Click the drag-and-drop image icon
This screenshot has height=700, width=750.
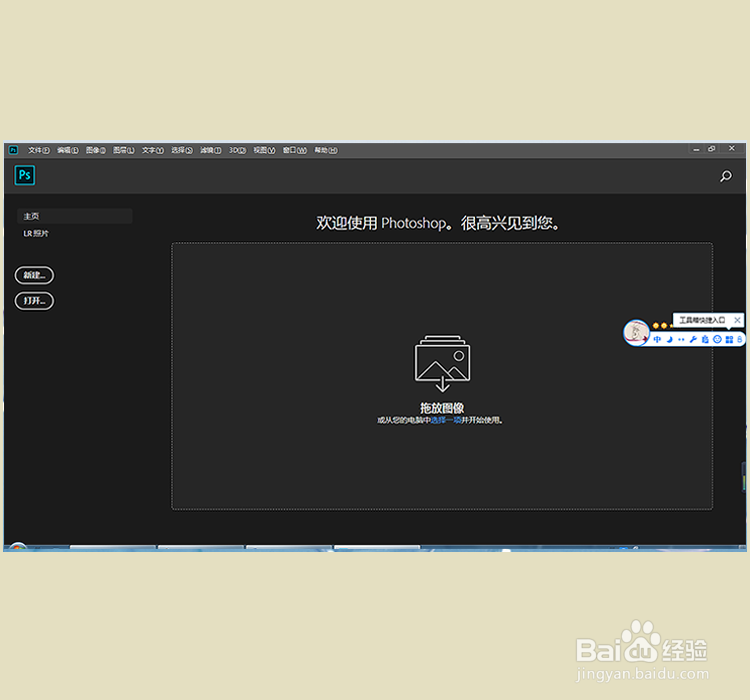click(x=442, y=363)
